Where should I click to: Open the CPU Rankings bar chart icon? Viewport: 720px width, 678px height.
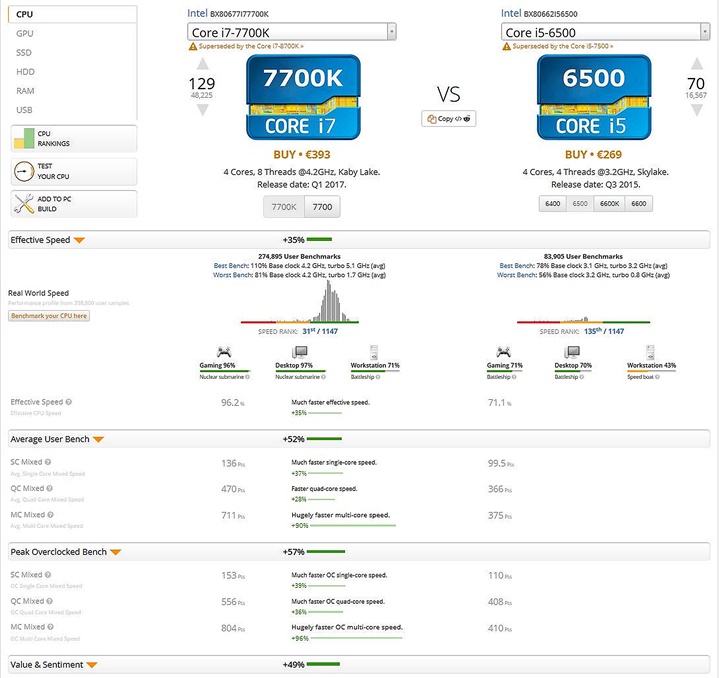point(24,138)
